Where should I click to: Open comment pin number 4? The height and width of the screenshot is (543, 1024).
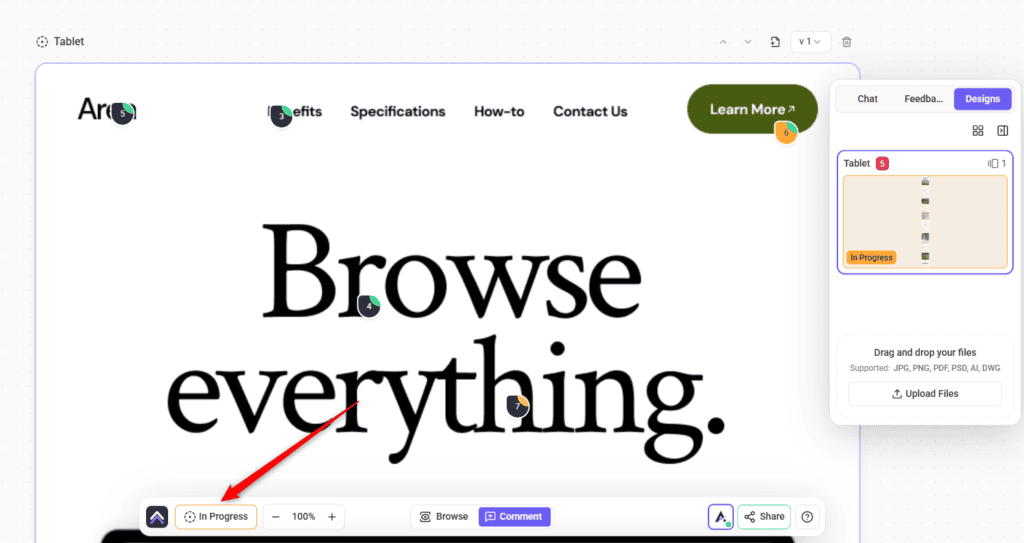point(369,306)
